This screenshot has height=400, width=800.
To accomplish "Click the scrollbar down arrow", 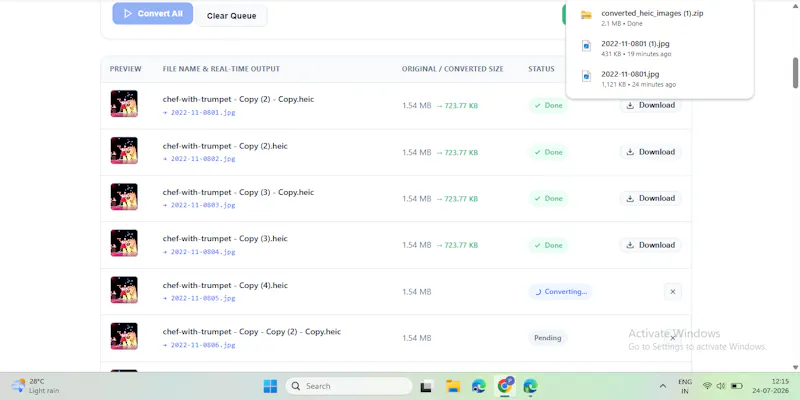I will [795, 367].
